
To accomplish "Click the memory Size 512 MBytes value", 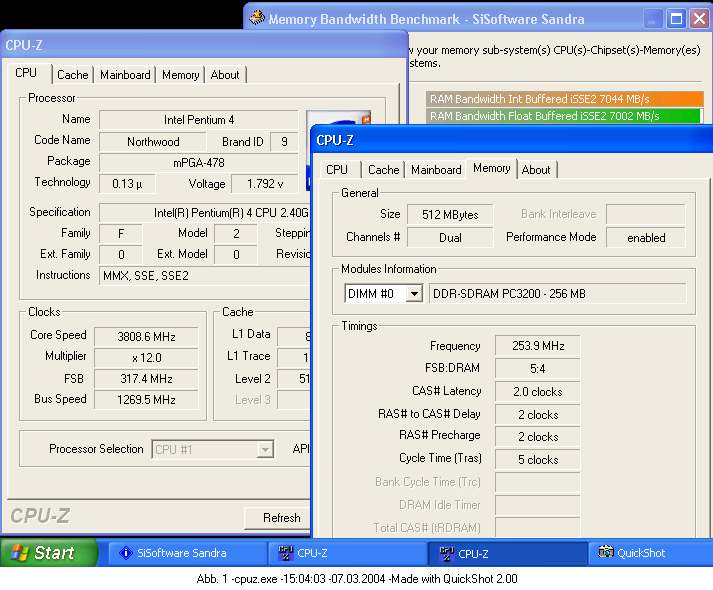I will pos(450,215).
